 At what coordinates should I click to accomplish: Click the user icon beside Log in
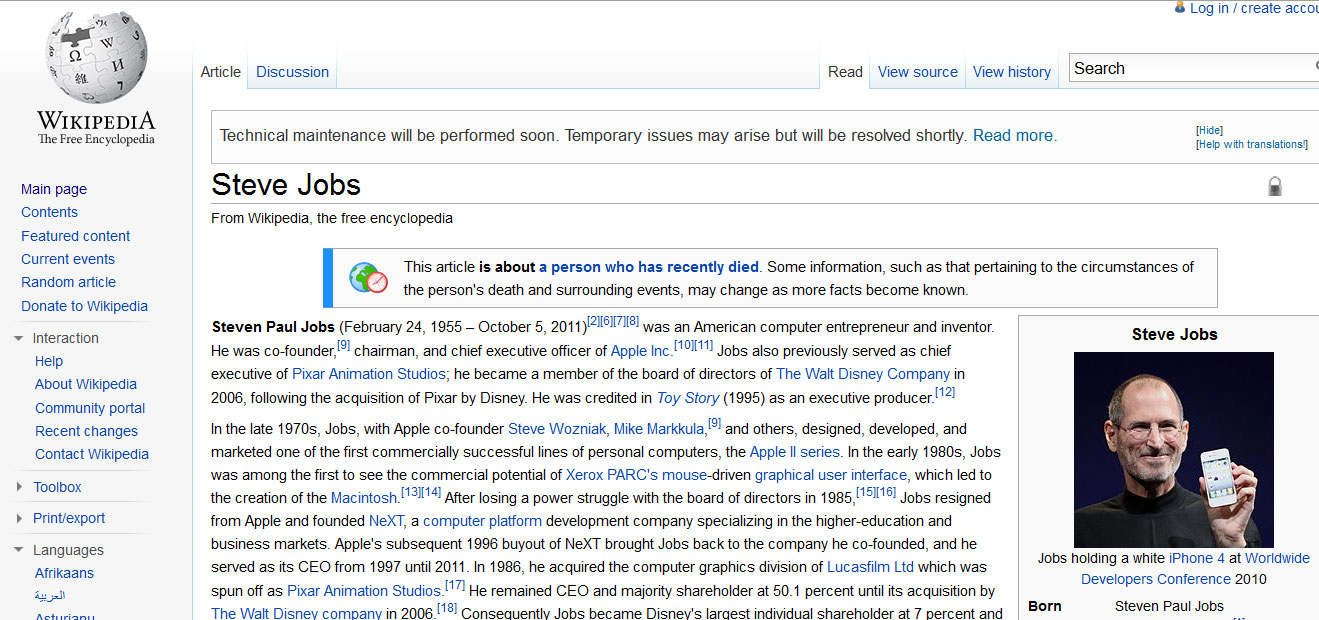tap(1180, 8)
